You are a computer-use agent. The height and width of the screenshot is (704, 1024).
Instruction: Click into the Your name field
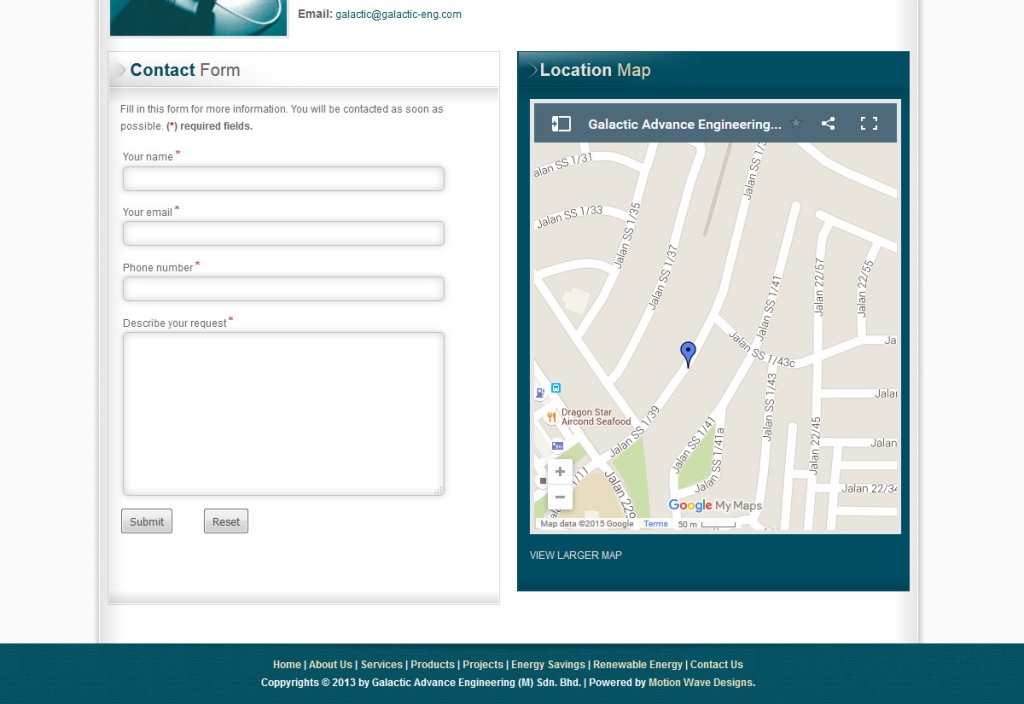(283, 179)
